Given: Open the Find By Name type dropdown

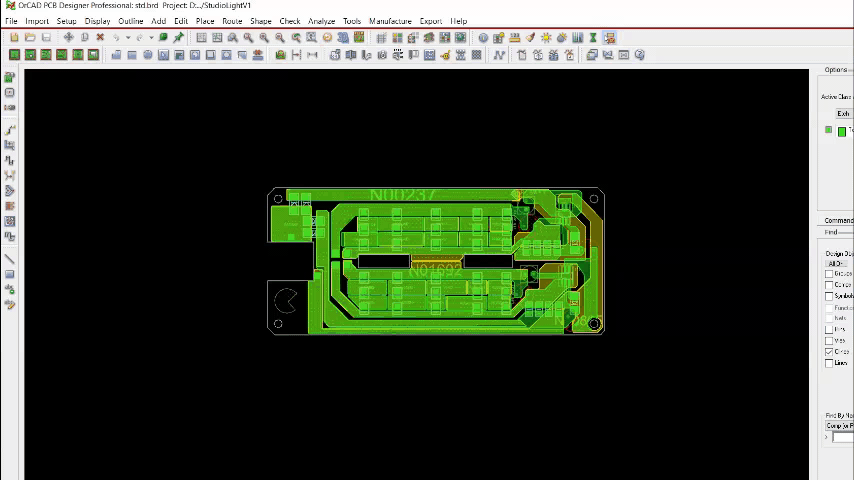Looking at the screenshot, I should pyautogui.click(x=838, y=427).
